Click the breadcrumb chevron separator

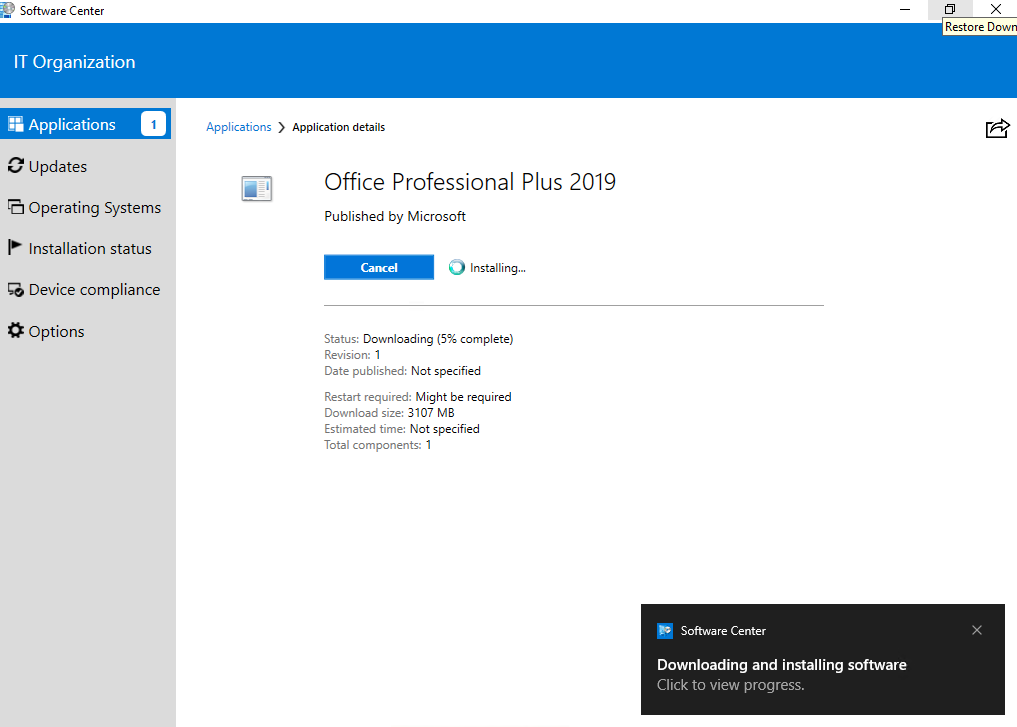click(x=281, y=127)
